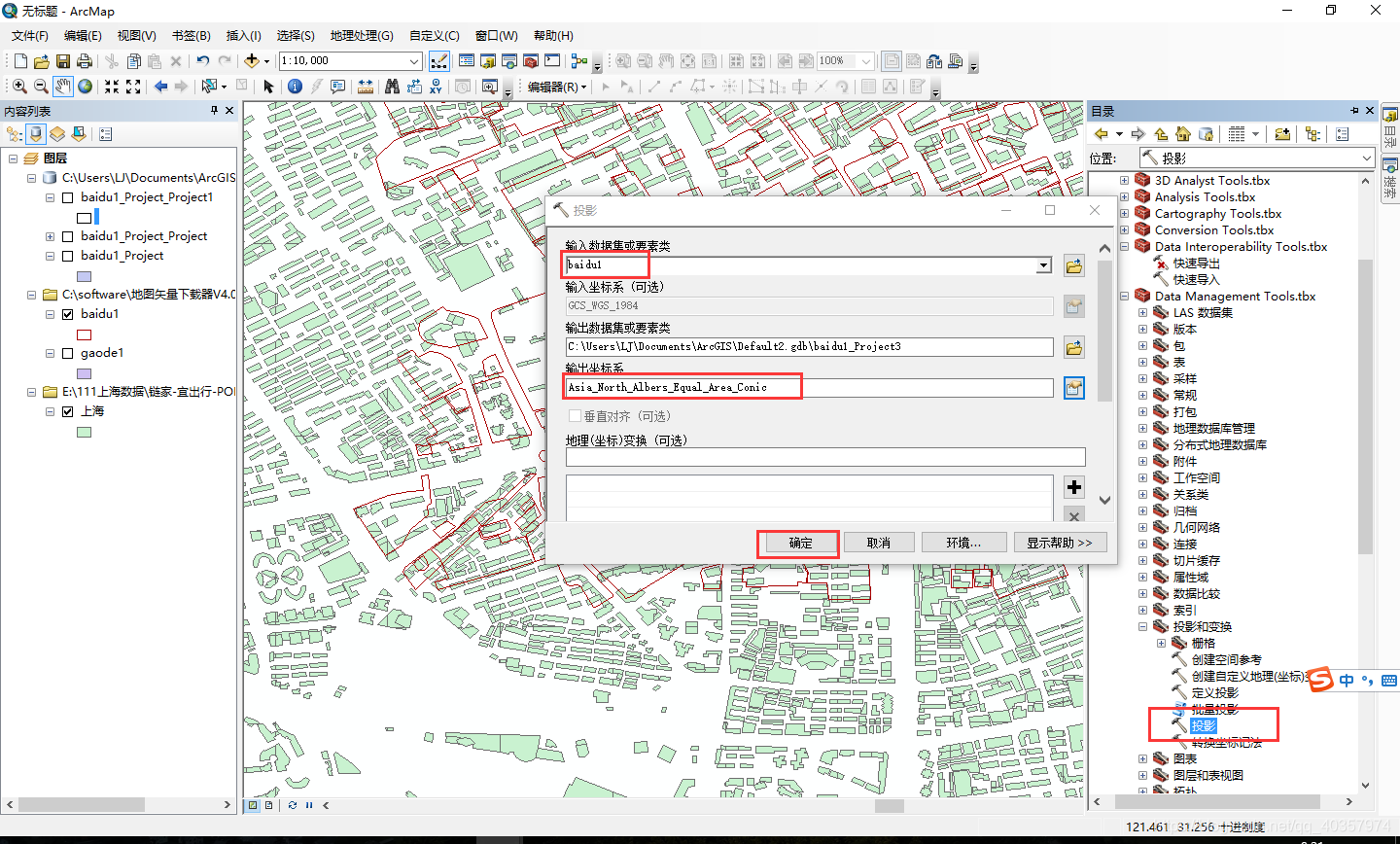Open the 编辑(E) menu
This screenshot has width=1400, height=844.
(x=83, y=35)
